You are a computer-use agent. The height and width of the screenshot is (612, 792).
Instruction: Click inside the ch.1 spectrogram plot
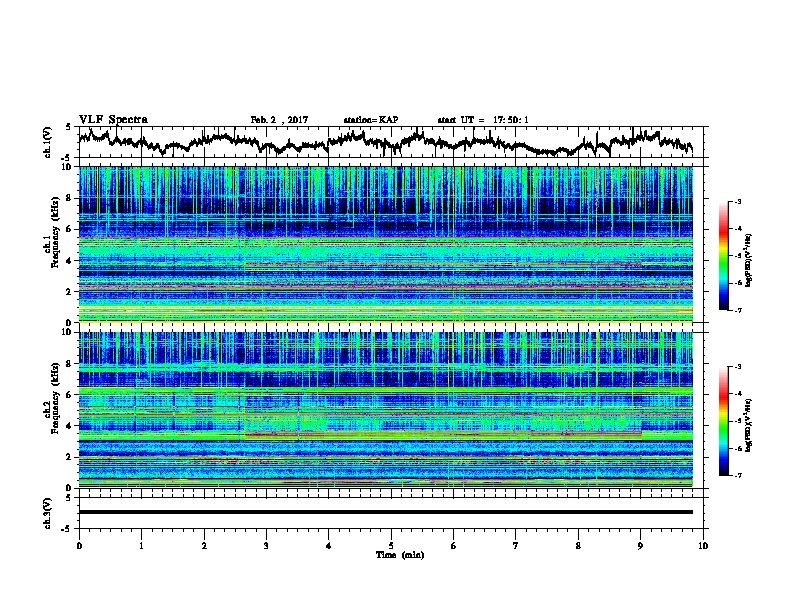point(386,244)
